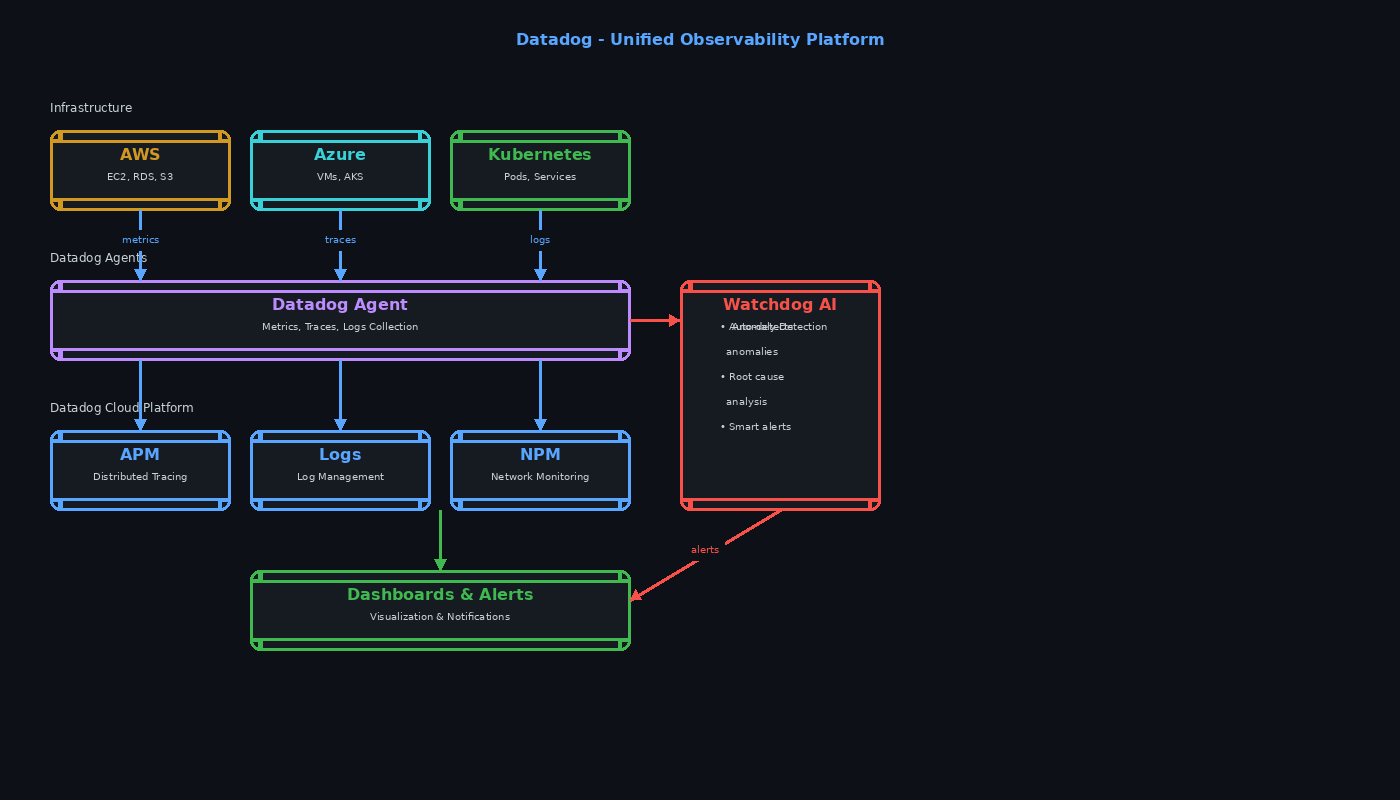Select the AWS infrastructure node
Screen dimensions: 1400x800
[140, 170]
